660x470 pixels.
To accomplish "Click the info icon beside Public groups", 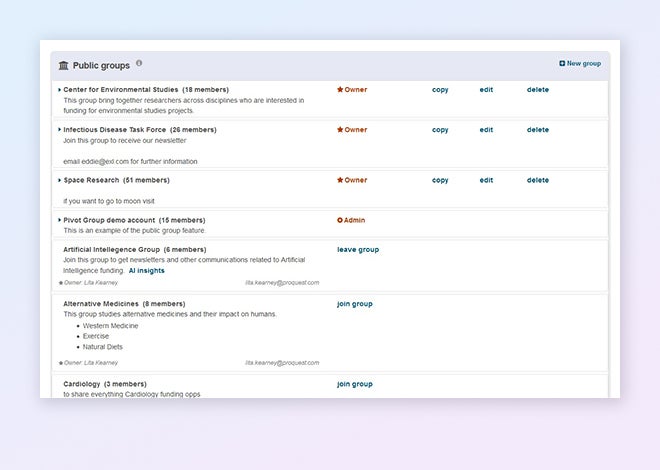I will pyautogui.click(x=139, y=63).
